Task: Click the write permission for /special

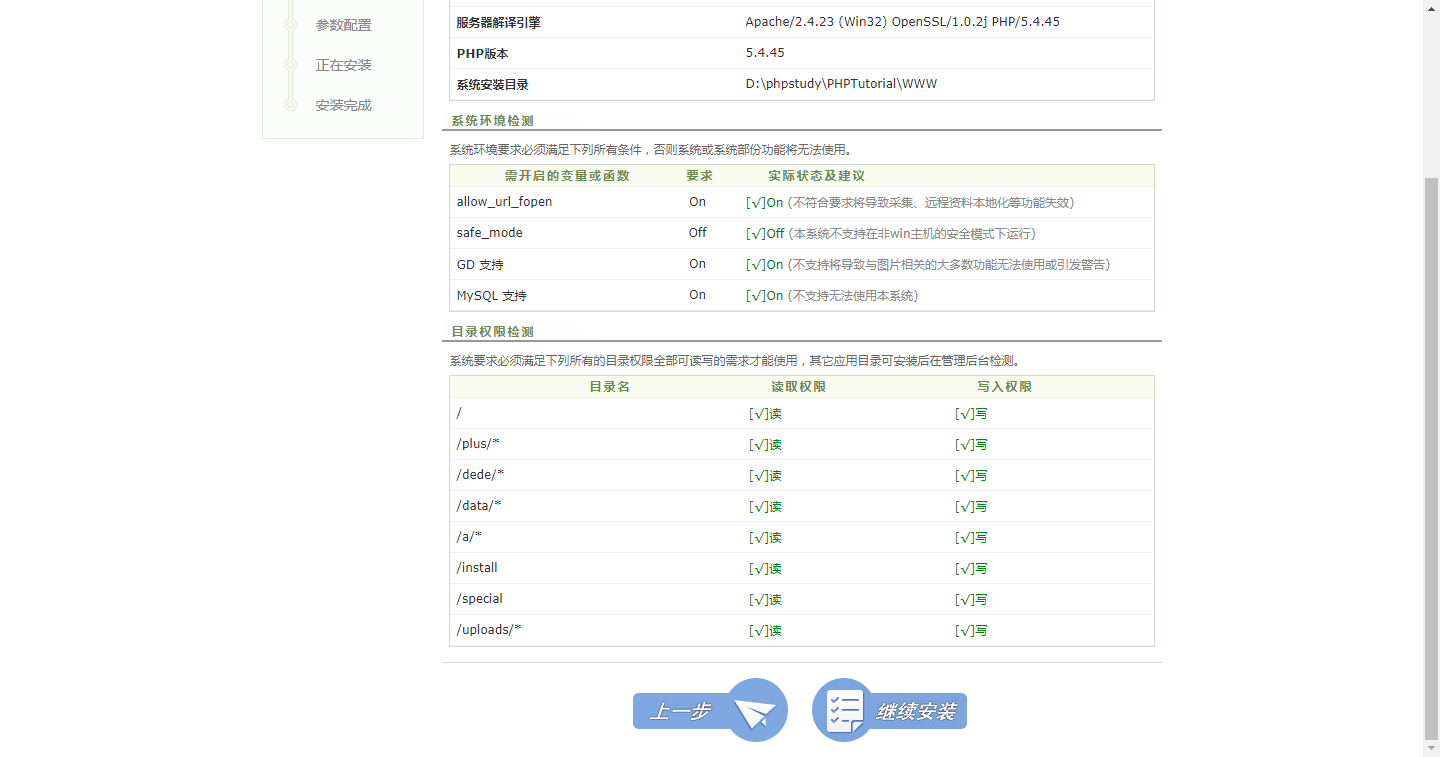Action: [x=971, y=599]
